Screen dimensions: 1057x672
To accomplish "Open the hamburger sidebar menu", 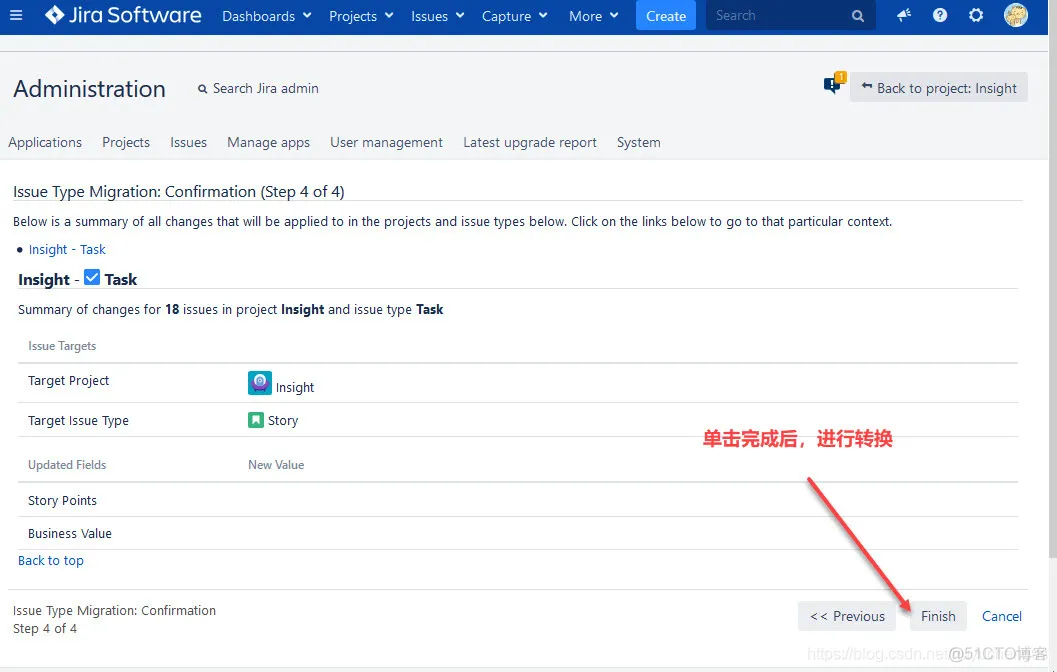I will tap(16, 15).
